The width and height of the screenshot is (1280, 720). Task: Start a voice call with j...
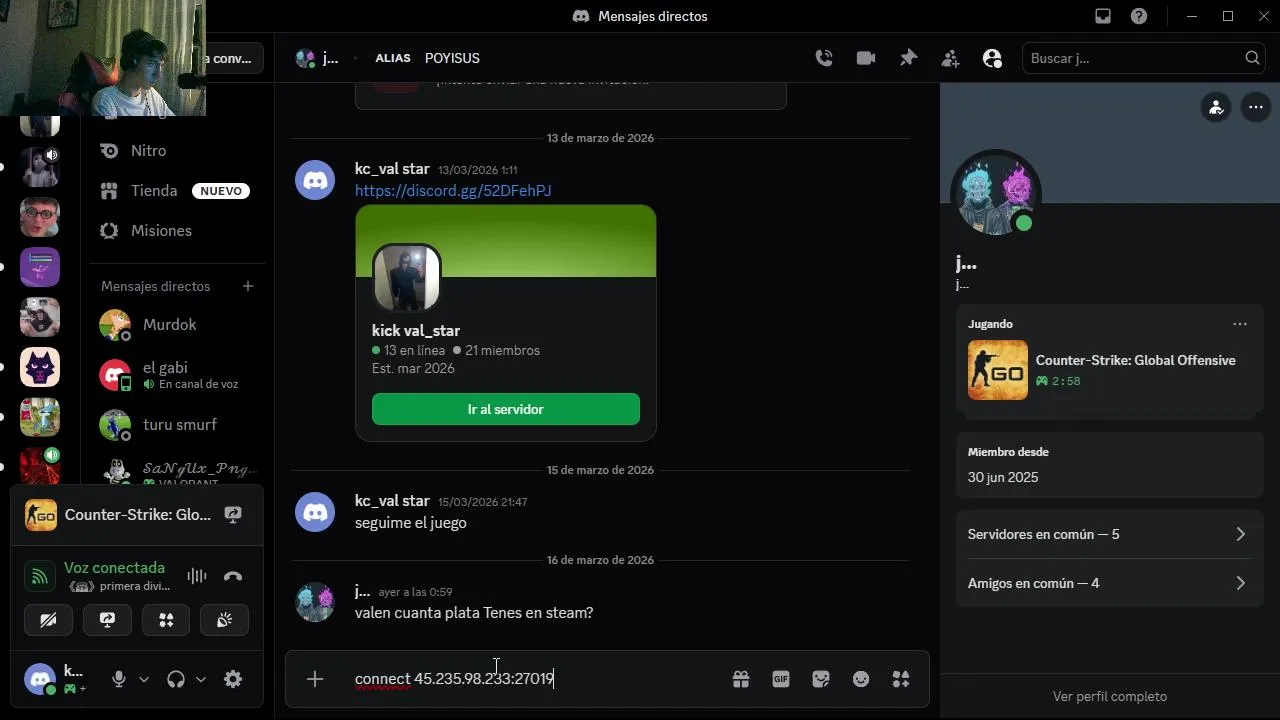824,58
